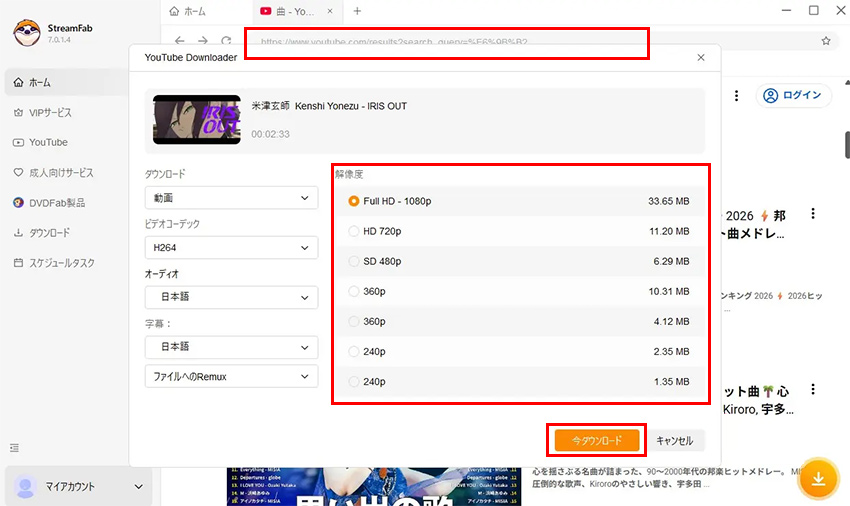
Task: Click the sidebar collapse icon
Action: coord(14,448)
